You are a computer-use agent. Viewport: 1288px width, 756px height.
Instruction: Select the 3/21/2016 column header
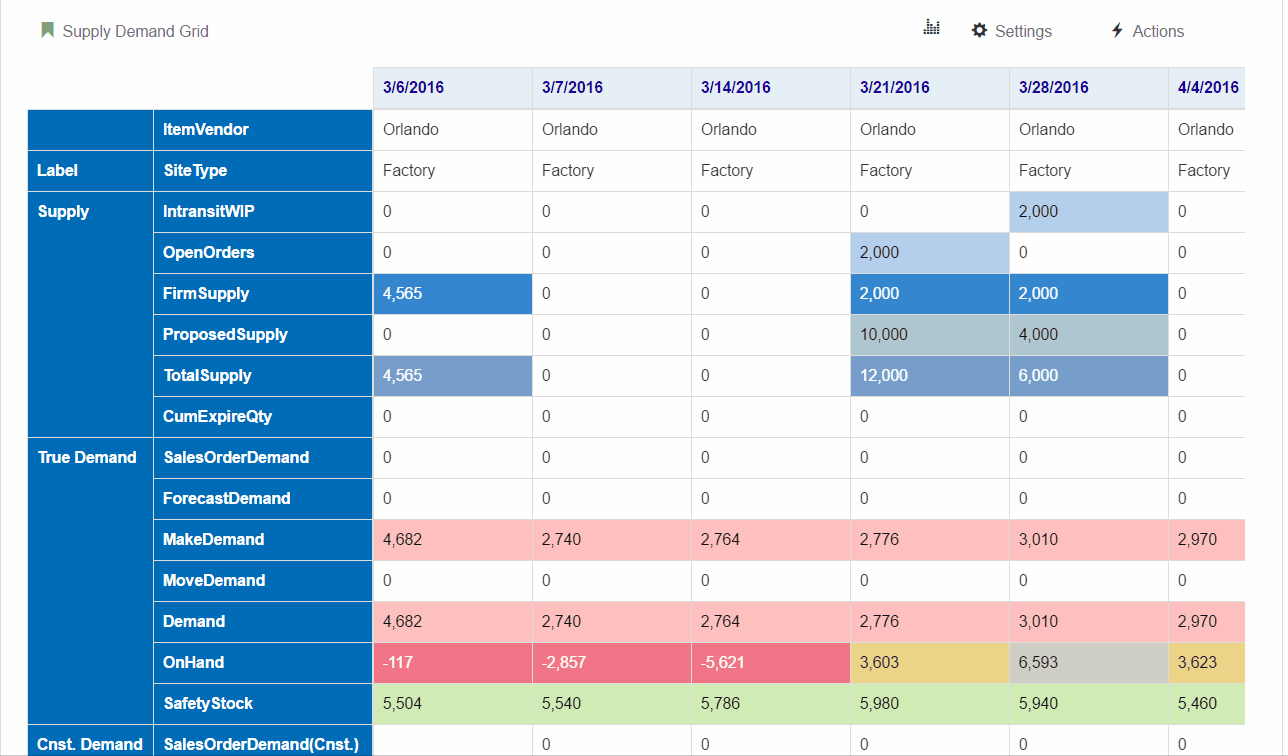(x=894, y=88)
